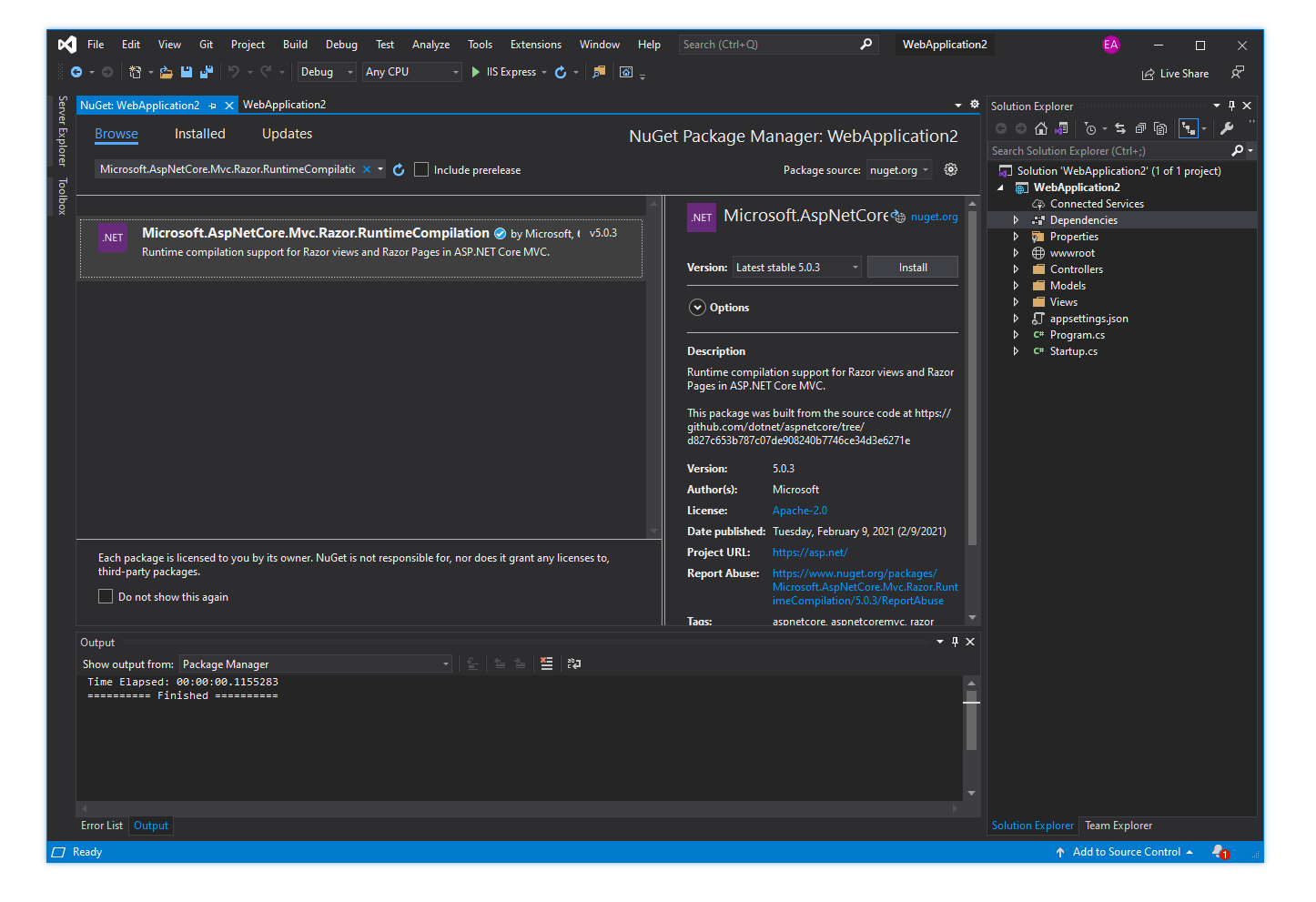Screen dimensions: 1316x902
Task: Expand the Options section
Action: (x=697, y=308)
